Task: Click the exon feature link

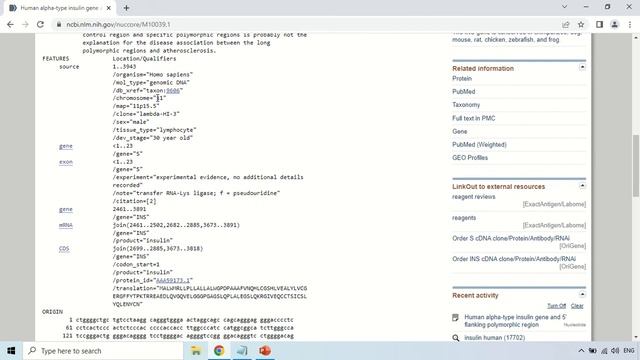Action: point(66,162)
